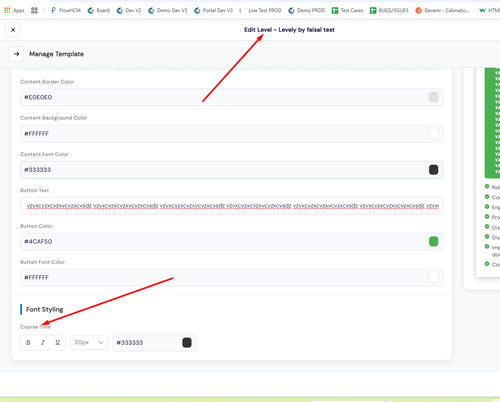The height and width of the screenshot is (402, 500).
Task: Open the Test Cases sheet bookmark
Action: tap(347, 10)
